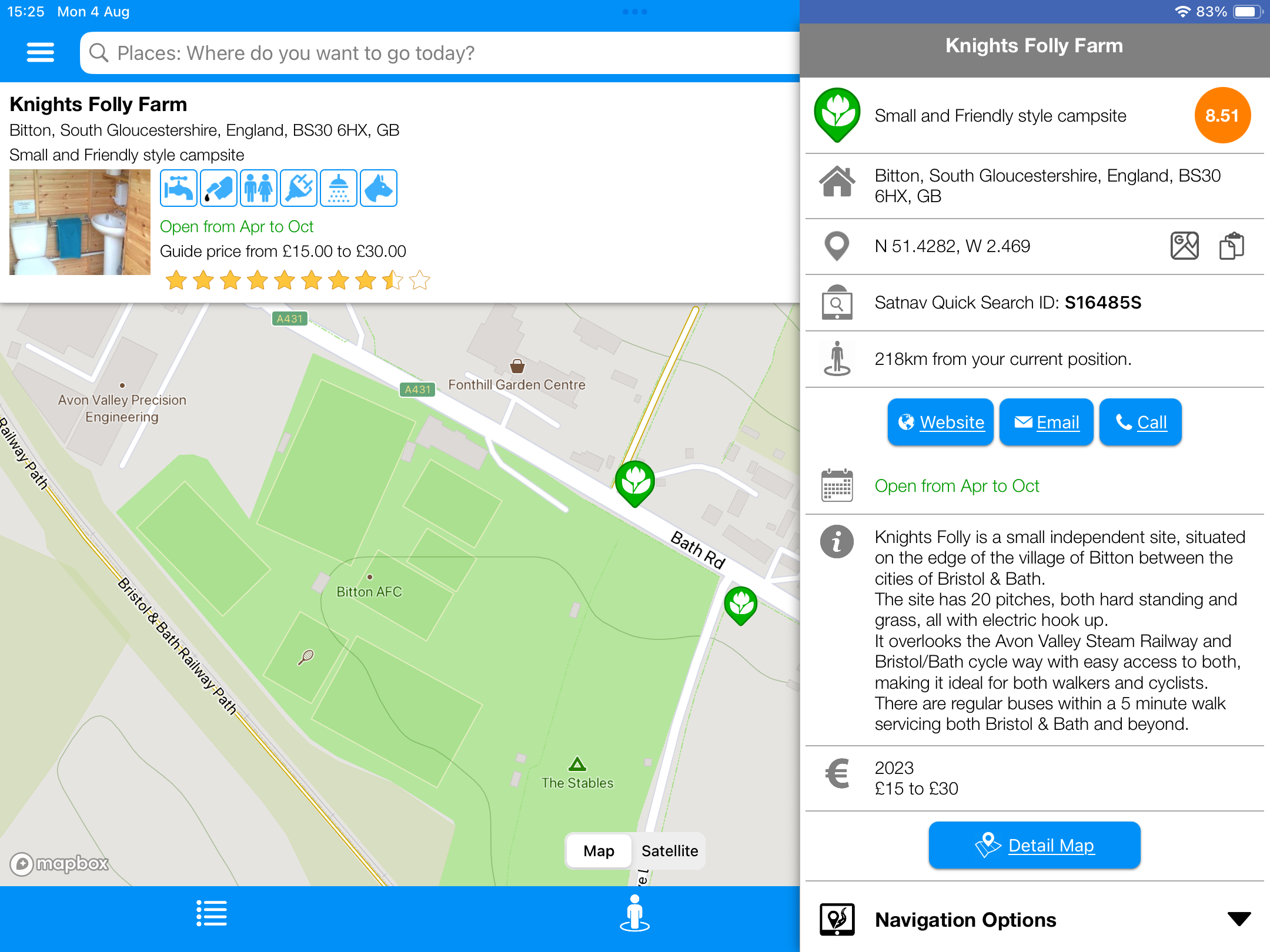This screenshot has height=952, width=1270.
Task: Click the Navigation Options dropdown arrow
Action: [1239, 919]
